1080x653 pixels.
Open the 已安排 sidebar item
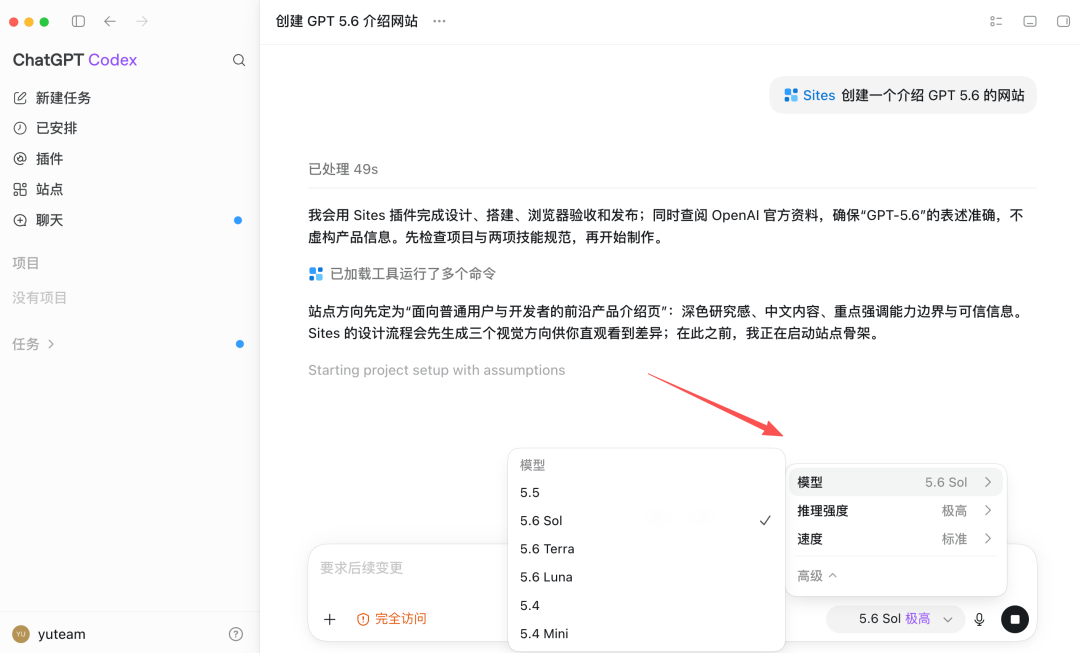[129, 128]
